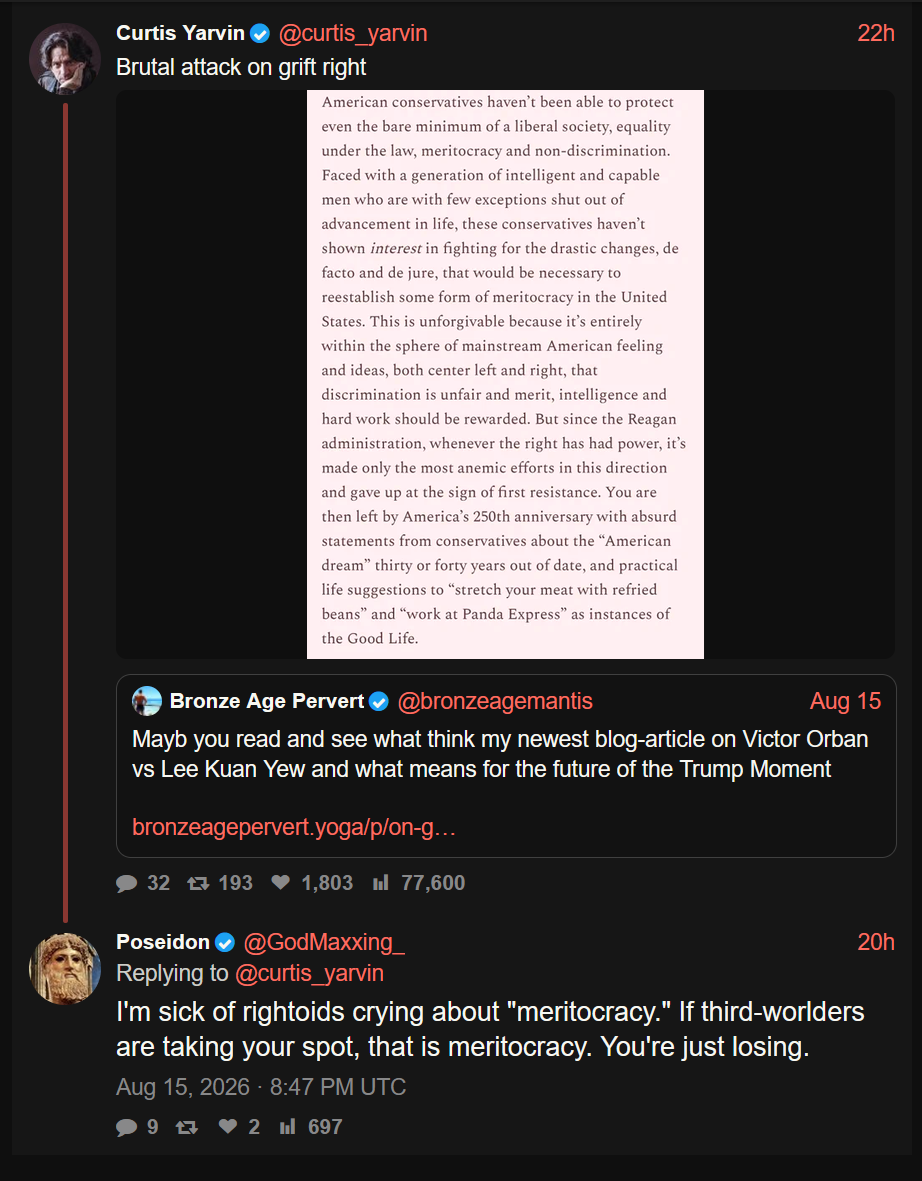The width and height of the screenshot is (922, 1181).
Task: View analytics icon showing 77,600 views
Action: pyautogui.click(x=381, y=883)
